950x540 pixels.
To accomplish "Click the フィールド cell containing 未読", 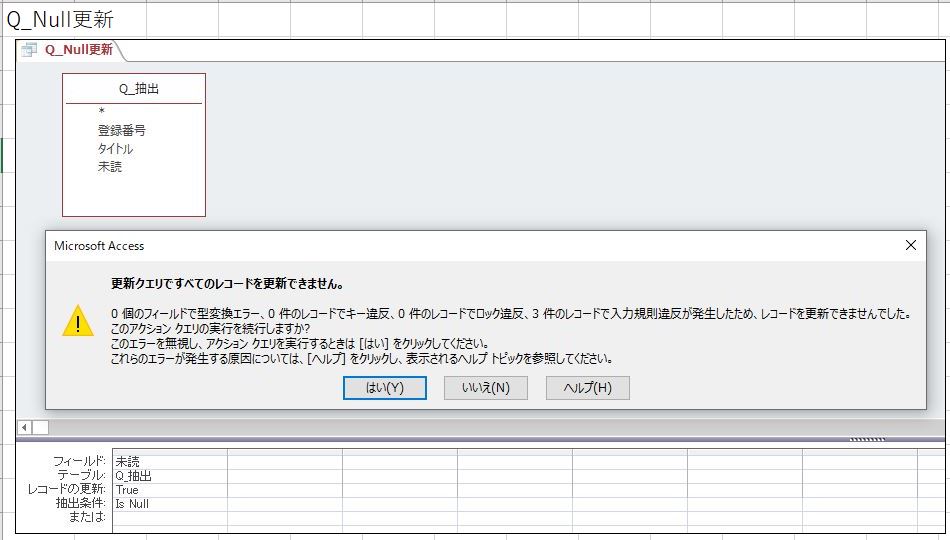I will pyautogui.click(x=169, y=461).
